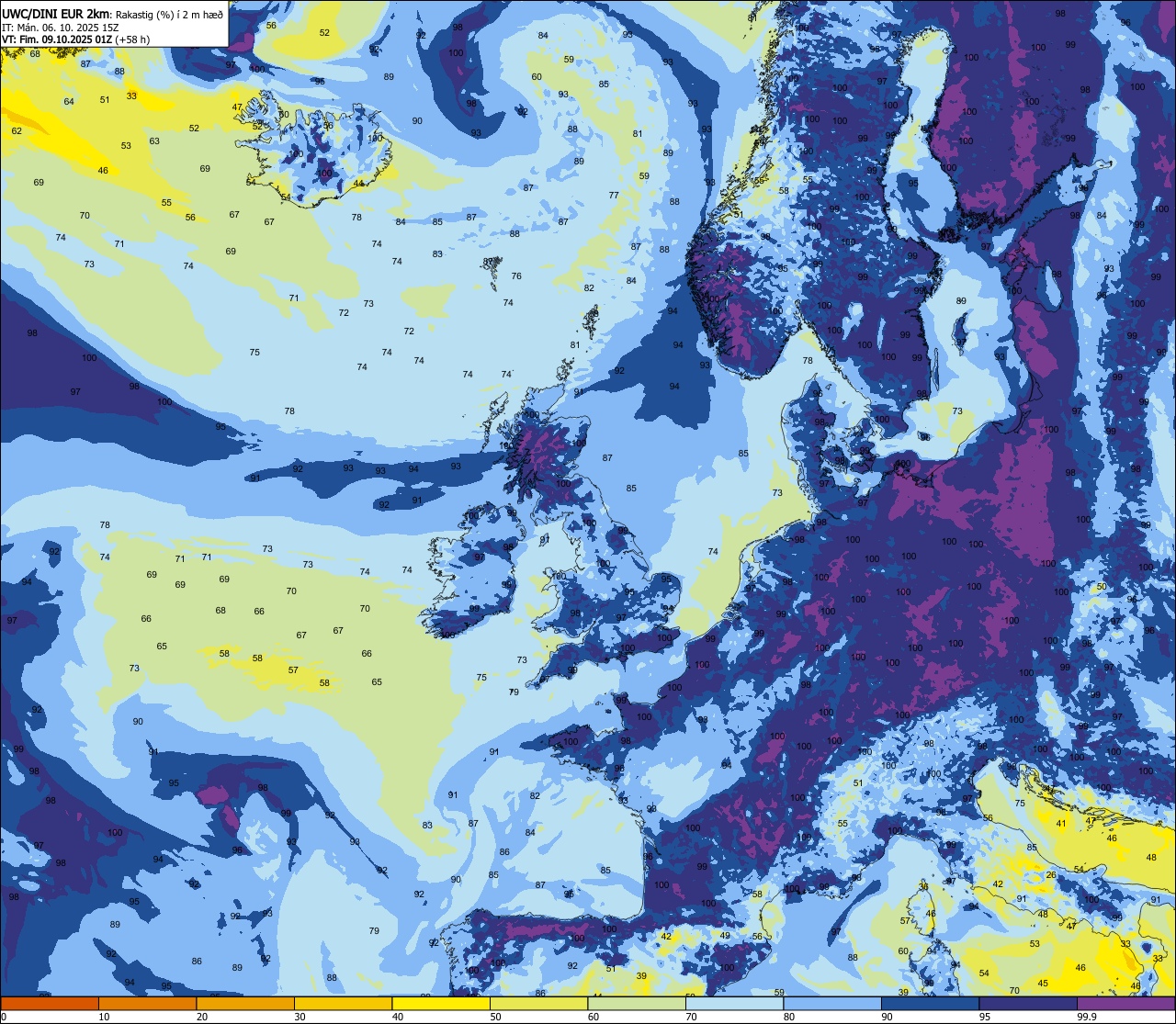This screenshot has height=1024, width=1176.
Task: Click the '77' humidity value on the map
Action: click(x=614, y=196)
